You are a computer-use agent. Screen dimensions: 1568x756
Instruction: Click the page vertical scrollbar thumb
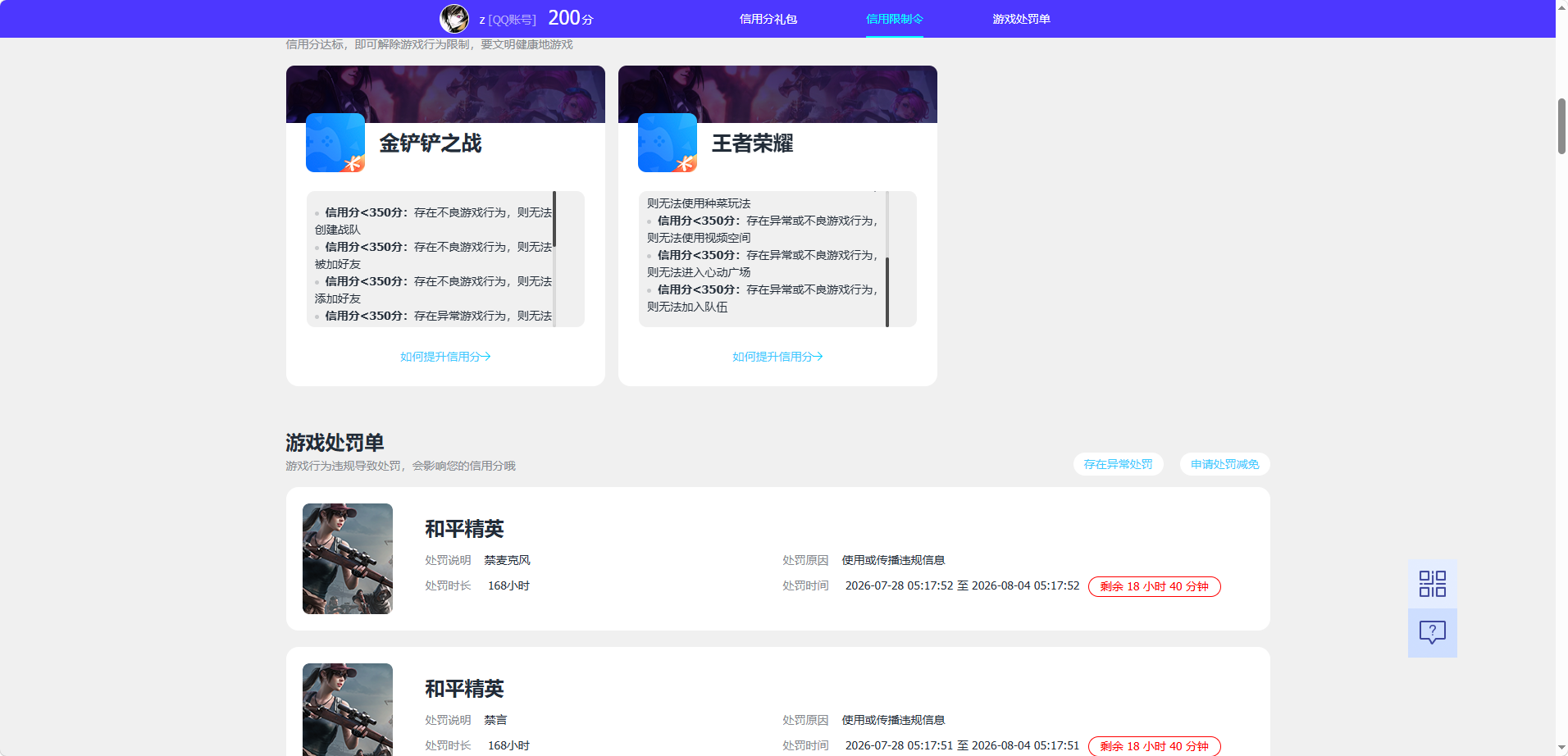click(x=1561, y=126)
